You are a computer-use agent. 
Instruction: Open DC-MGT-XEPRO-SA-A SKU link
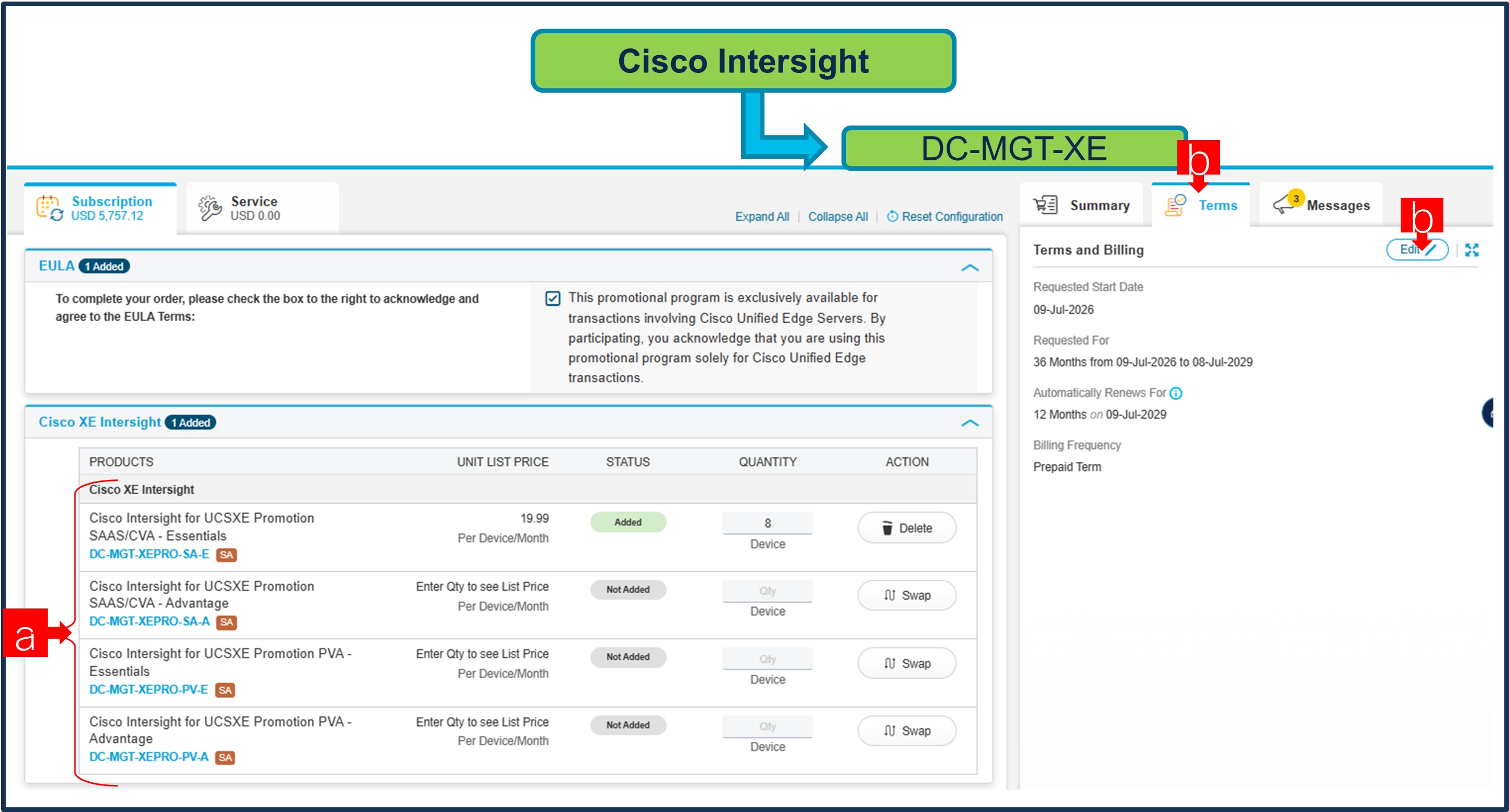click(149, 621)
